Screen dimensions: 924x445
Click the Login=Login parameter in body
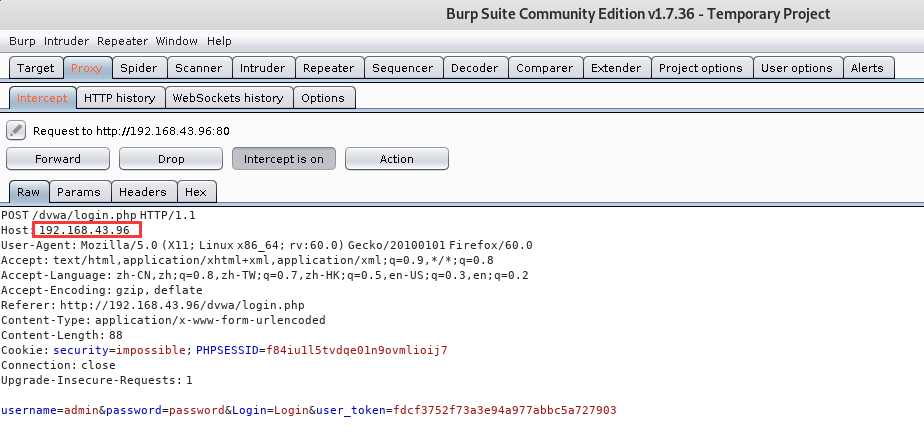coord(270,410)
